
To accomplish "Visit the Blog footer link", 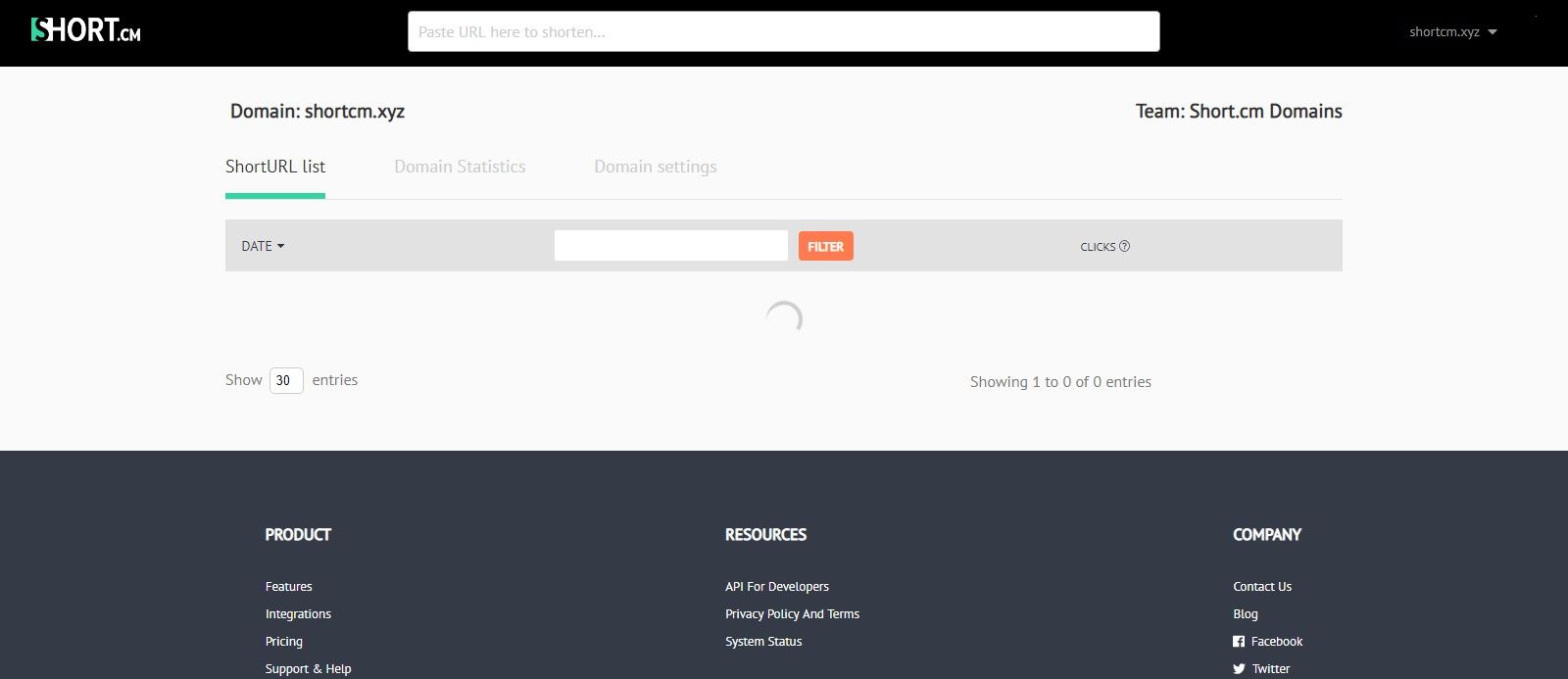I will [1246, 614].
